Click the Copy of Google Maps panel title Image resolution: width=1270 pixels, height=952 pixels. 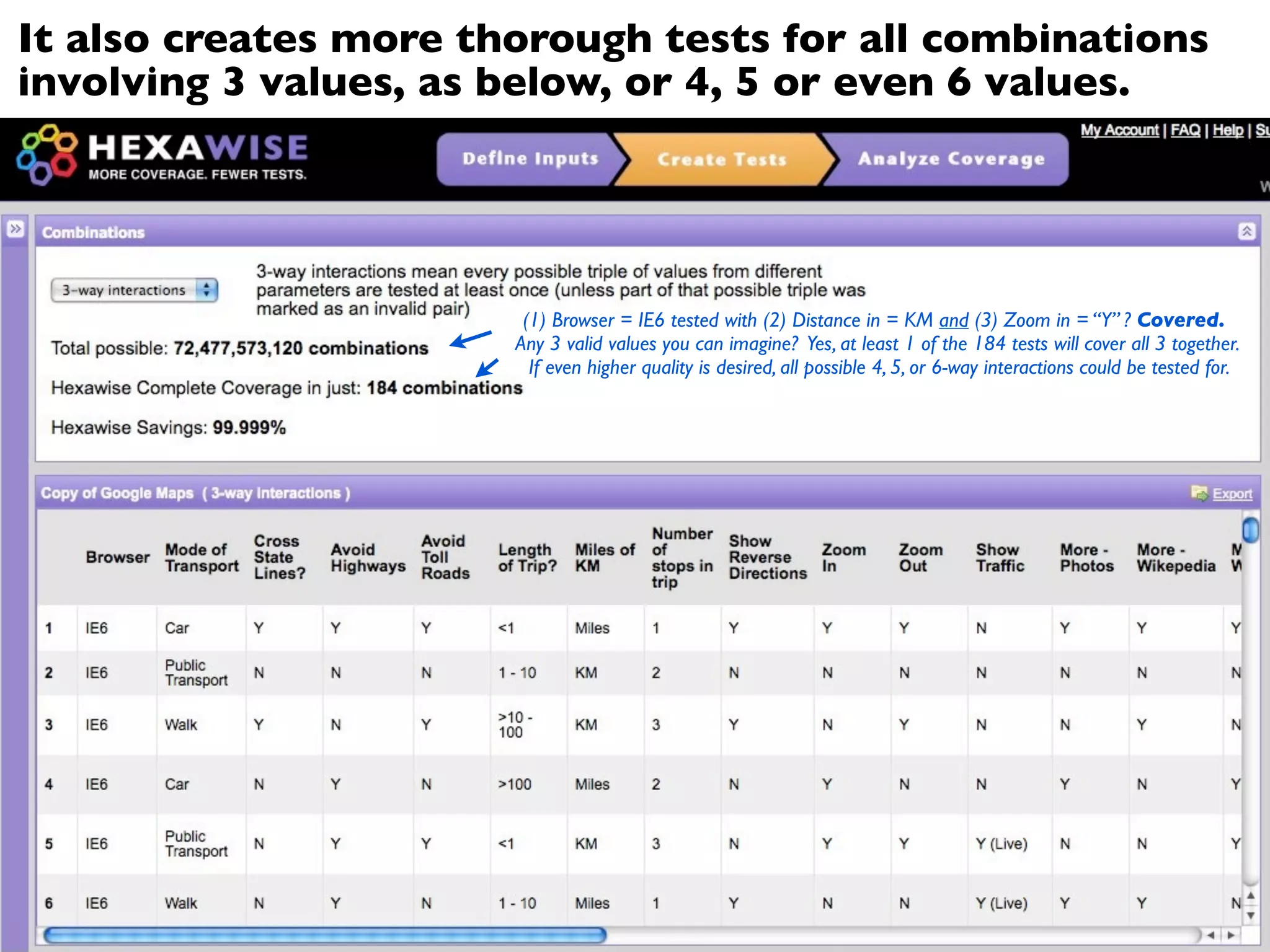pos(195,493)
